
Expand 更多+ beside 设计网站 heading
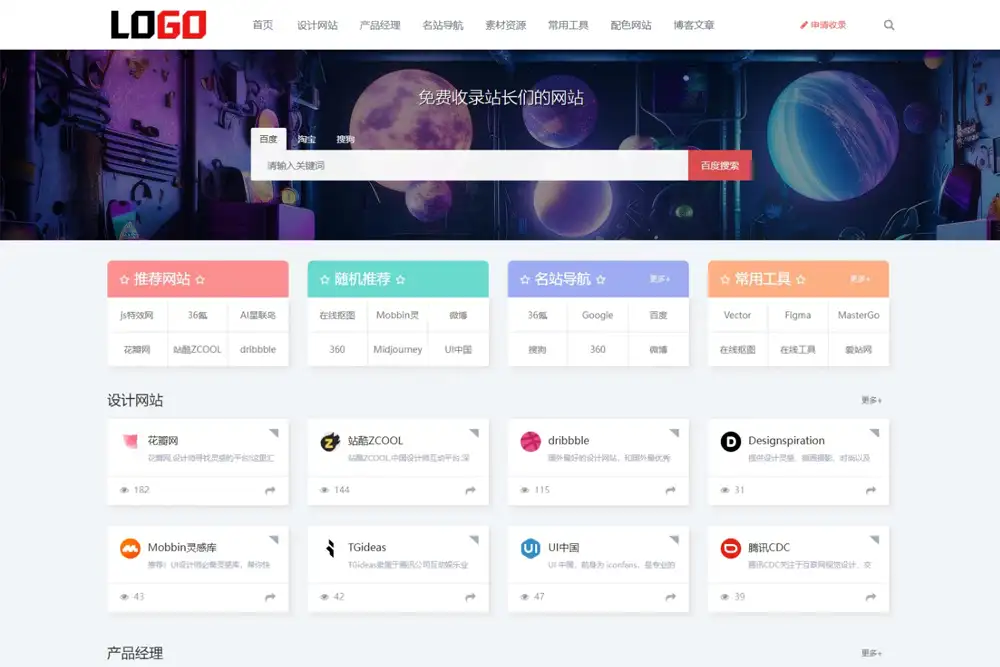(x=871, y=400)
